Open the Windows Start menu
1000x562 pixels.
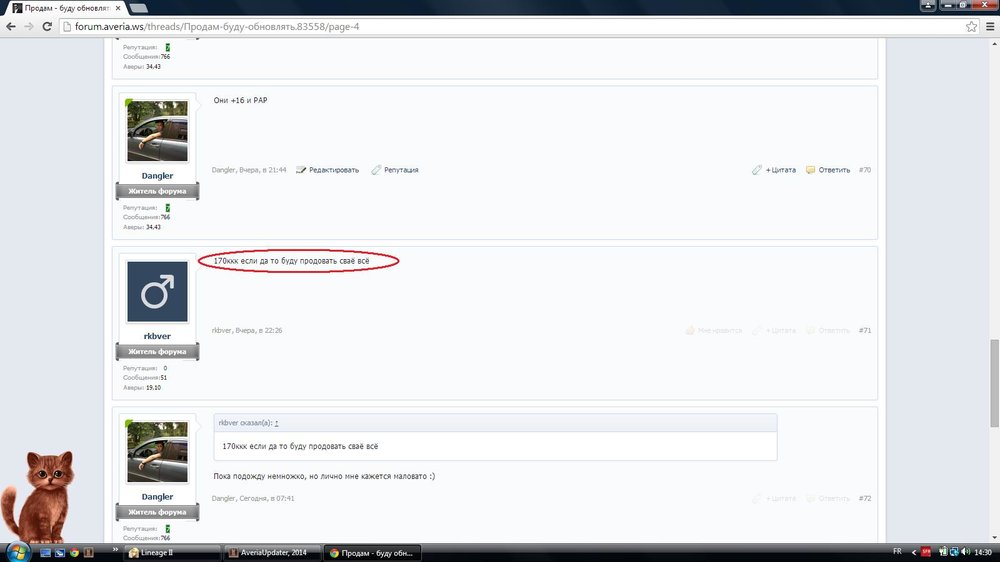coord(17,552)
